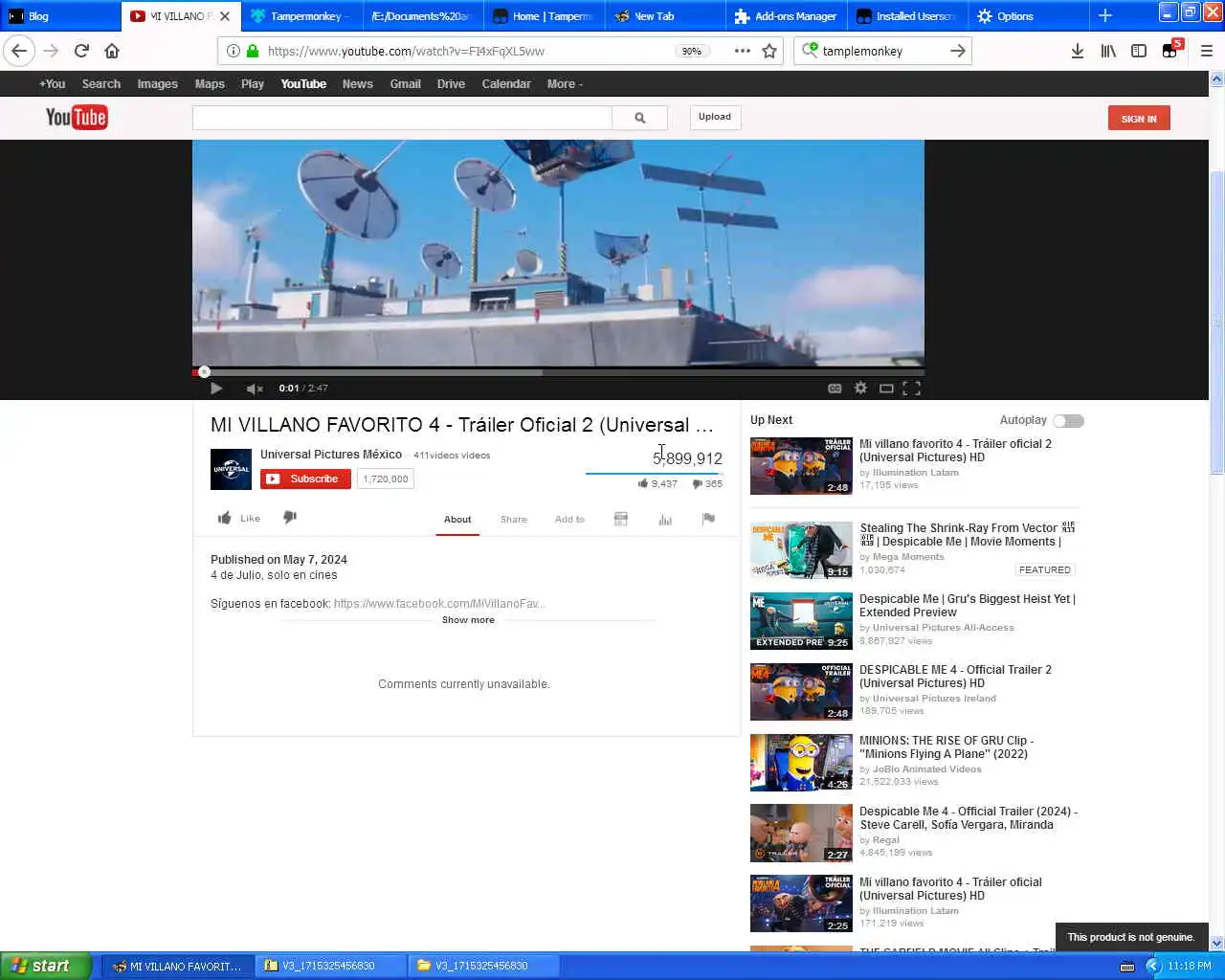The image size is (1225, 980).
Task: Open Gmail from the Google bar
Action: tap(405, 84)
